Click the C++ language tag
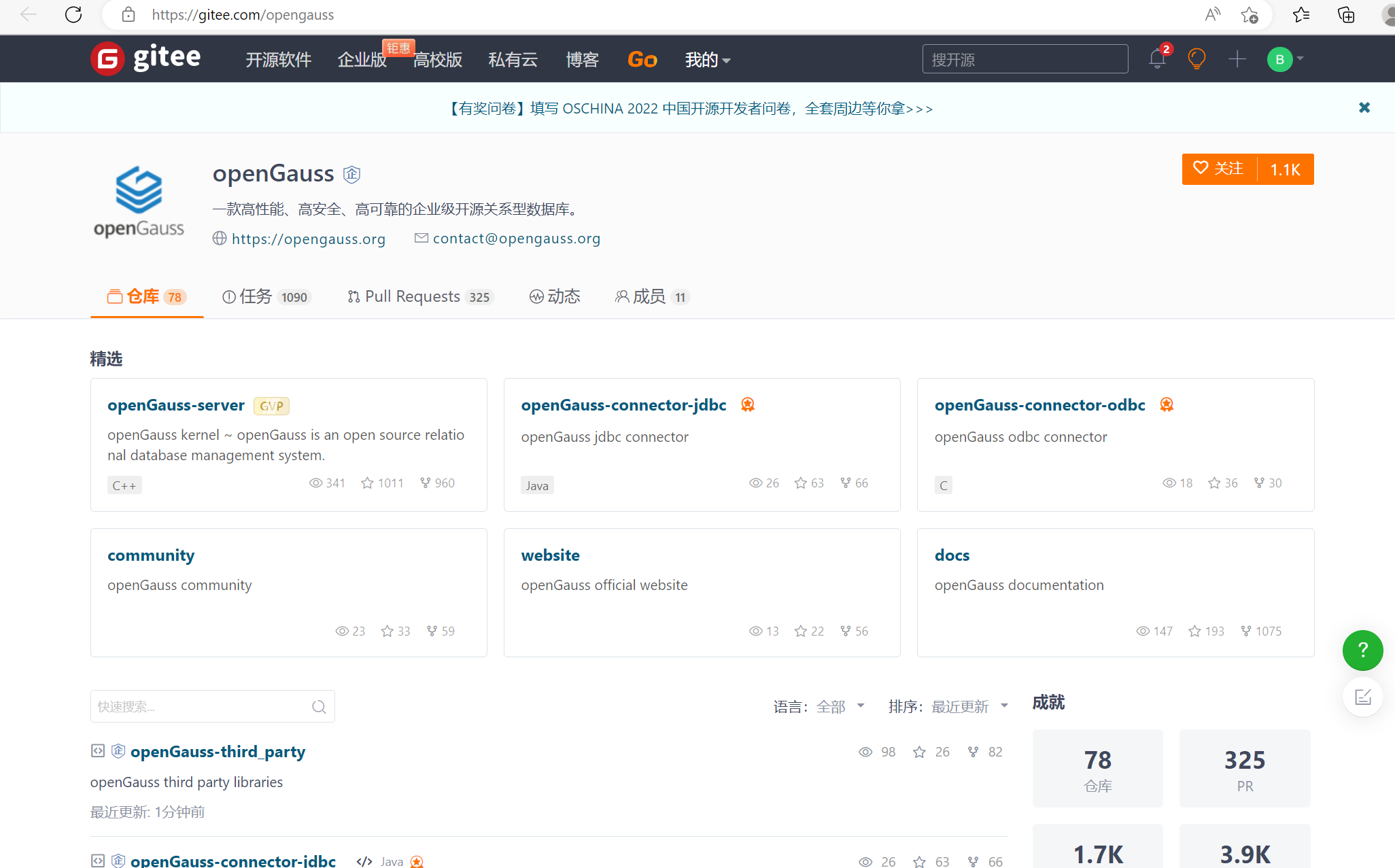Image resolution: width=1395 pixels, height=868 pixels. pos(124,485)
